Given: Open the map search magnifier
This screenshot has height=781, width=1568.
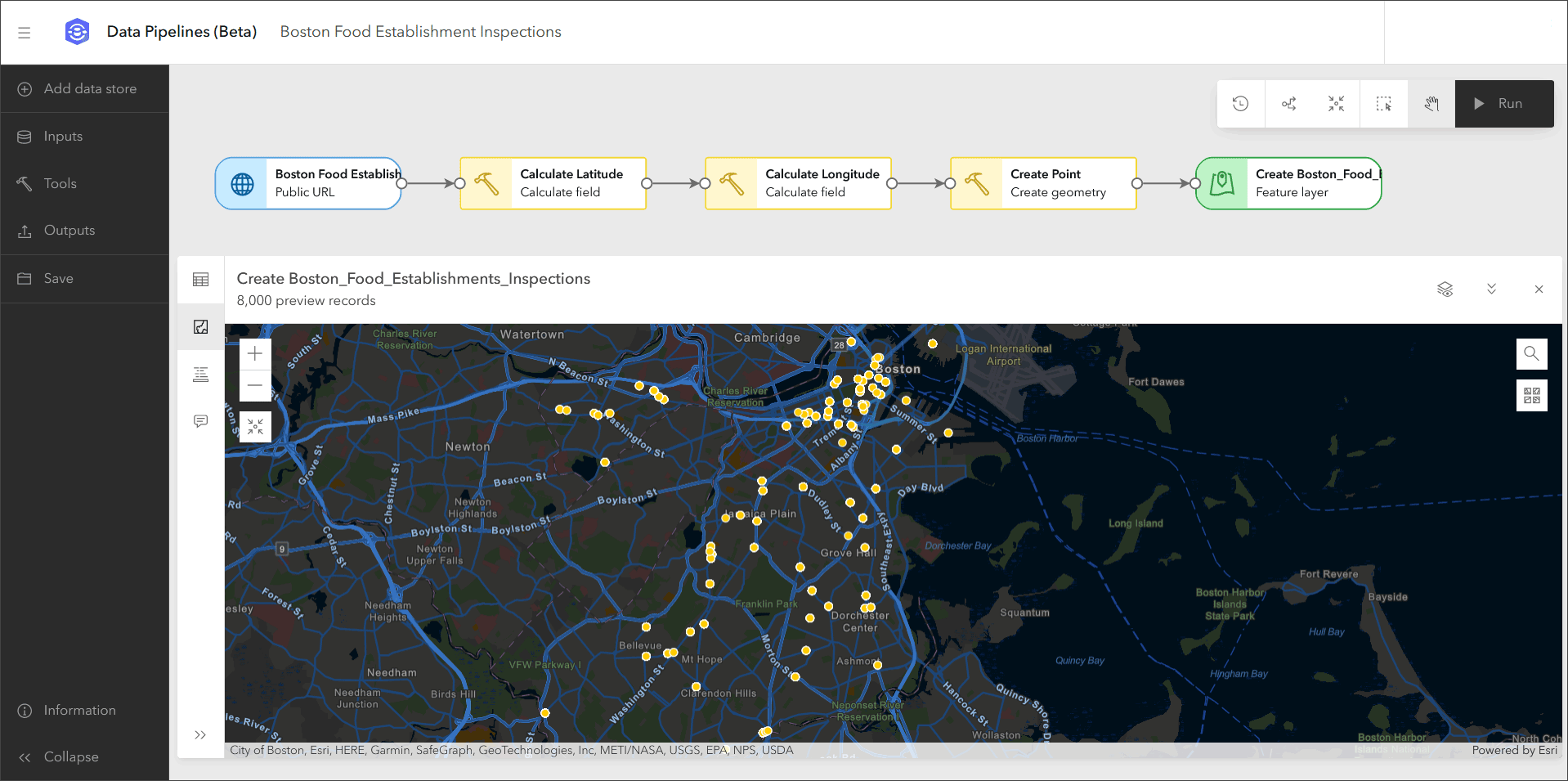Looking at the screenshot, I should (1531, 354).
